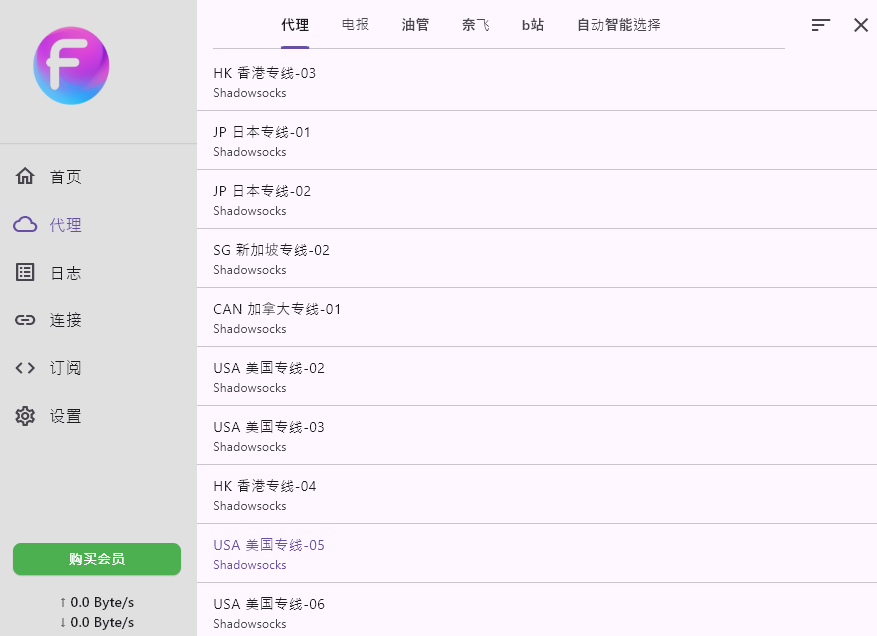Open the 自动智能选择 tab
The image size is (877, 636).
618,25
